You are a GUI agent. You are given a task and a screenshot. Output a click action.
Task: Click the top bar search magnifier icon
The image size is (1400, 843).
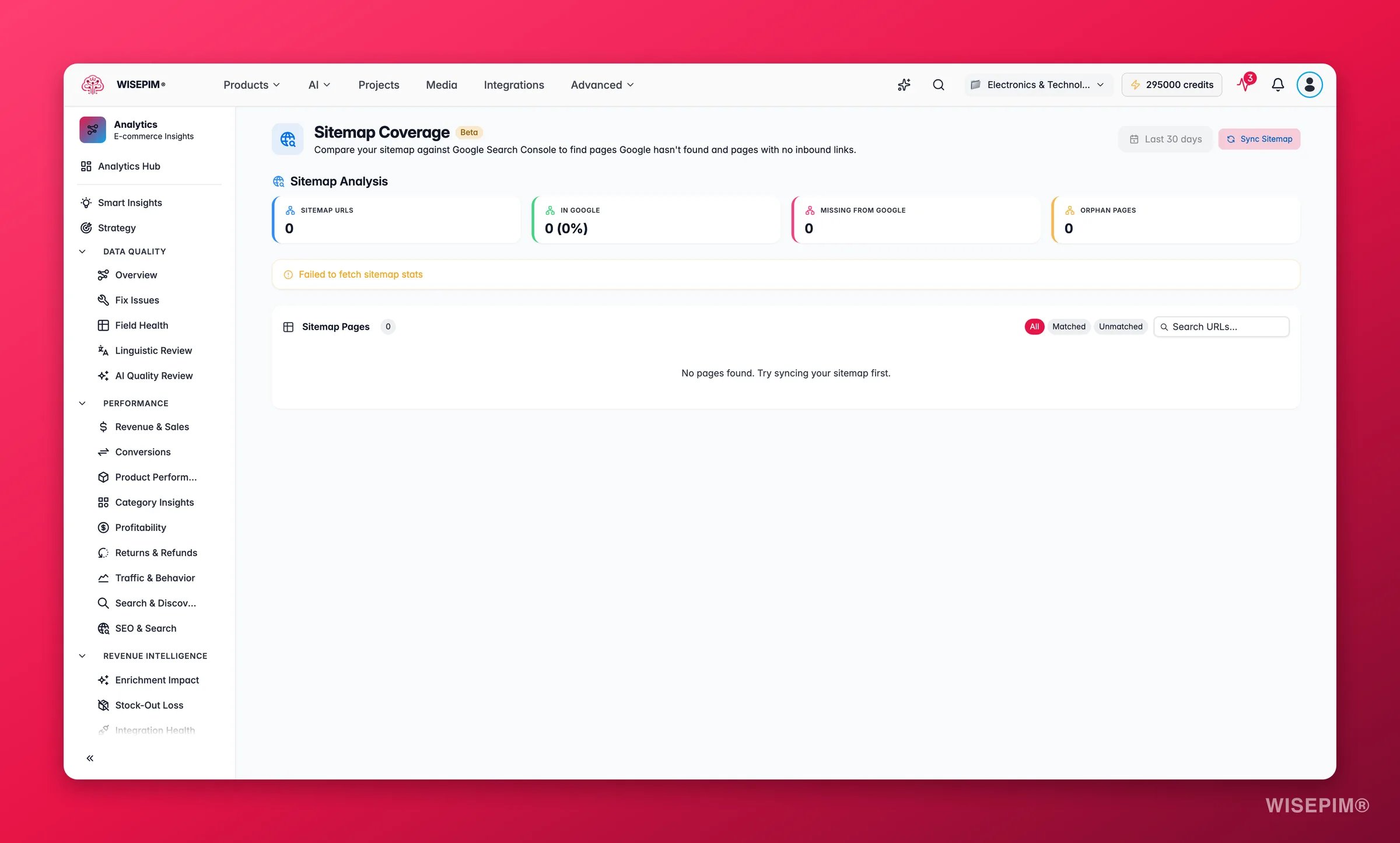point(938,85)
